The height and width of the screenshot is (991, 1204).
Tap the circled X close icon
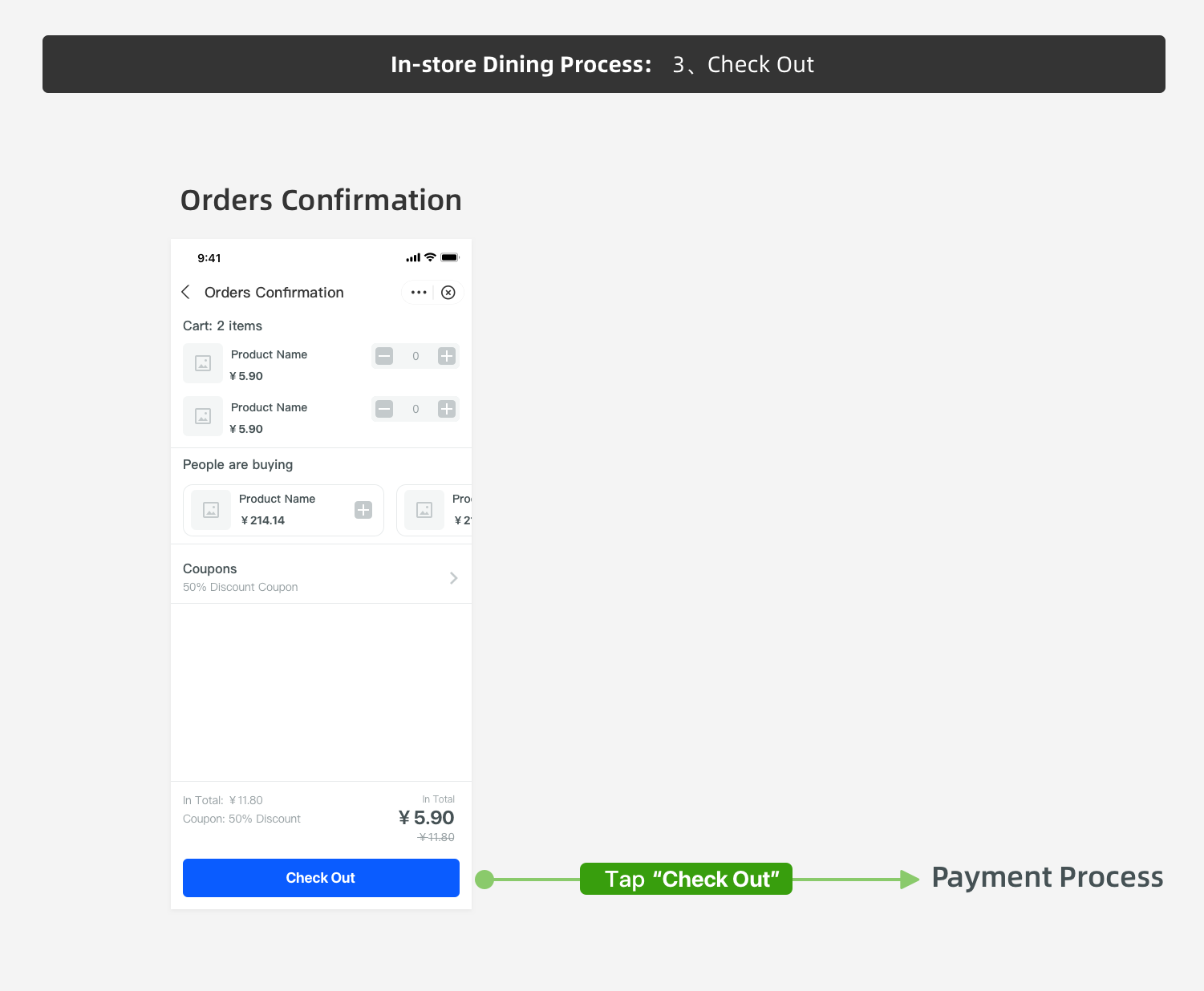coord(448,293)
